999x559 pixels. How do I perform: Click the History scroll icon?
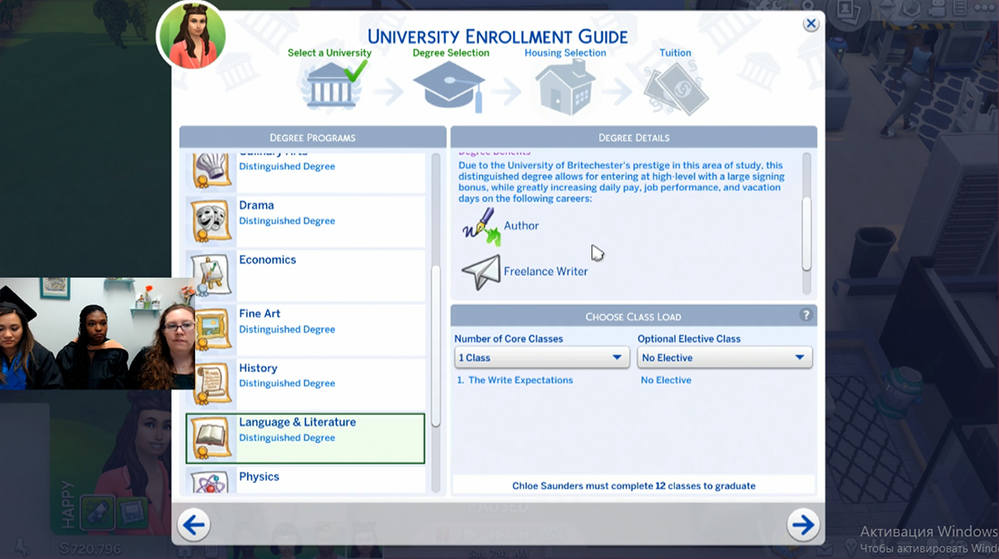211,384
